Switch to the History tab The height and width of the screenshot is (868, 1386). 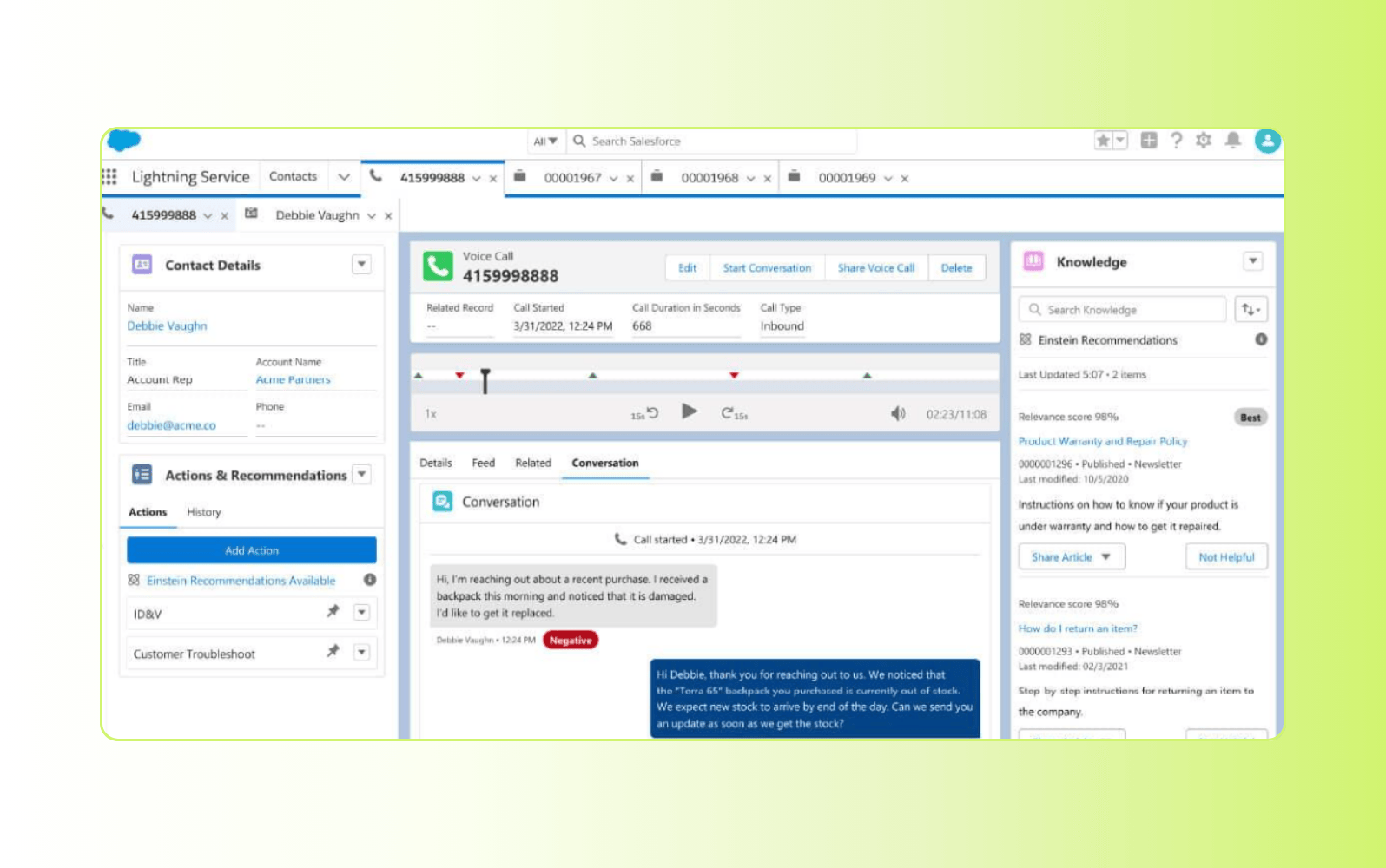tap(204, 512)
